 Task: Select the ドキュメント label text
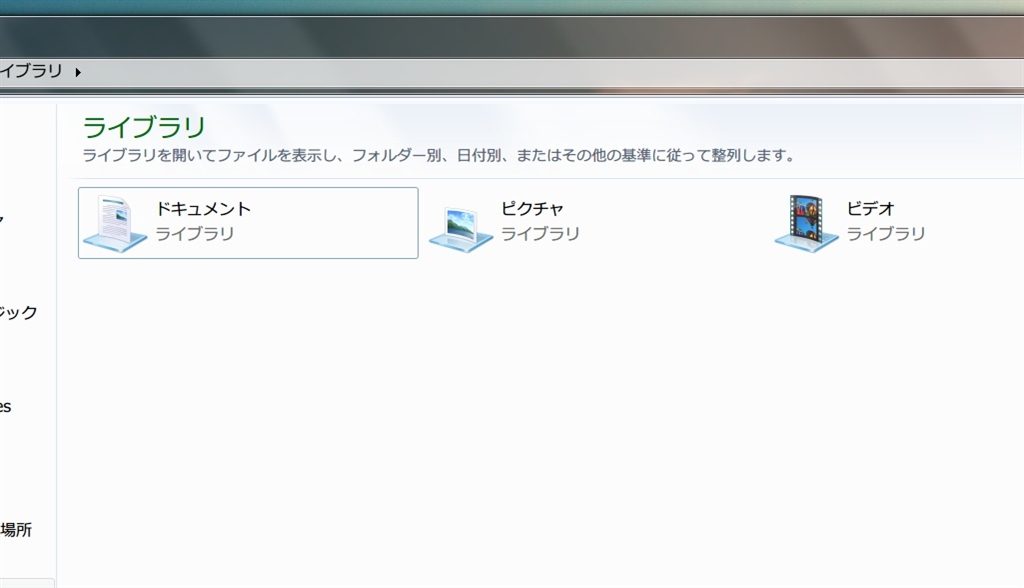(203, 209)
